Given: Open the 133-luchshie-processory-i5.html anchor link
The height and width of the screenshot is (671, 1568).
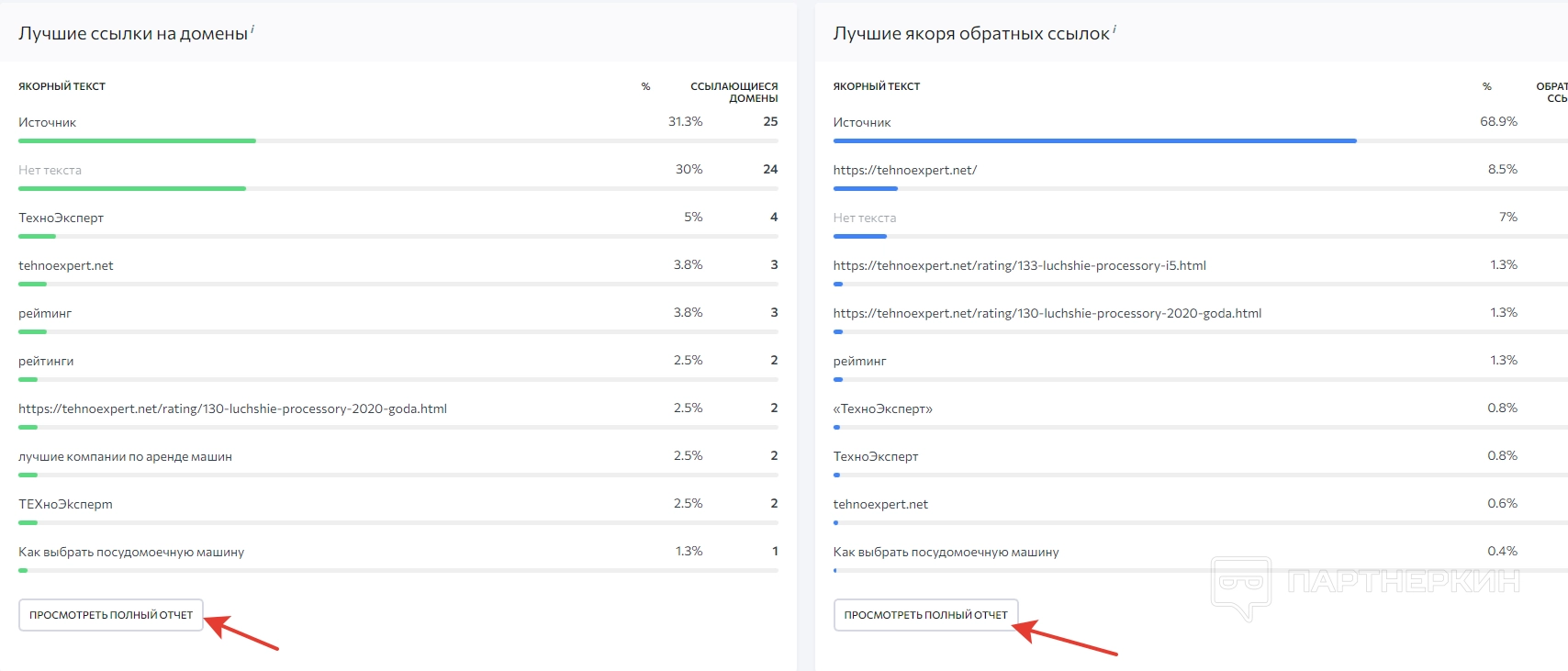Looking at the screenshot, I should (1019, 265).
